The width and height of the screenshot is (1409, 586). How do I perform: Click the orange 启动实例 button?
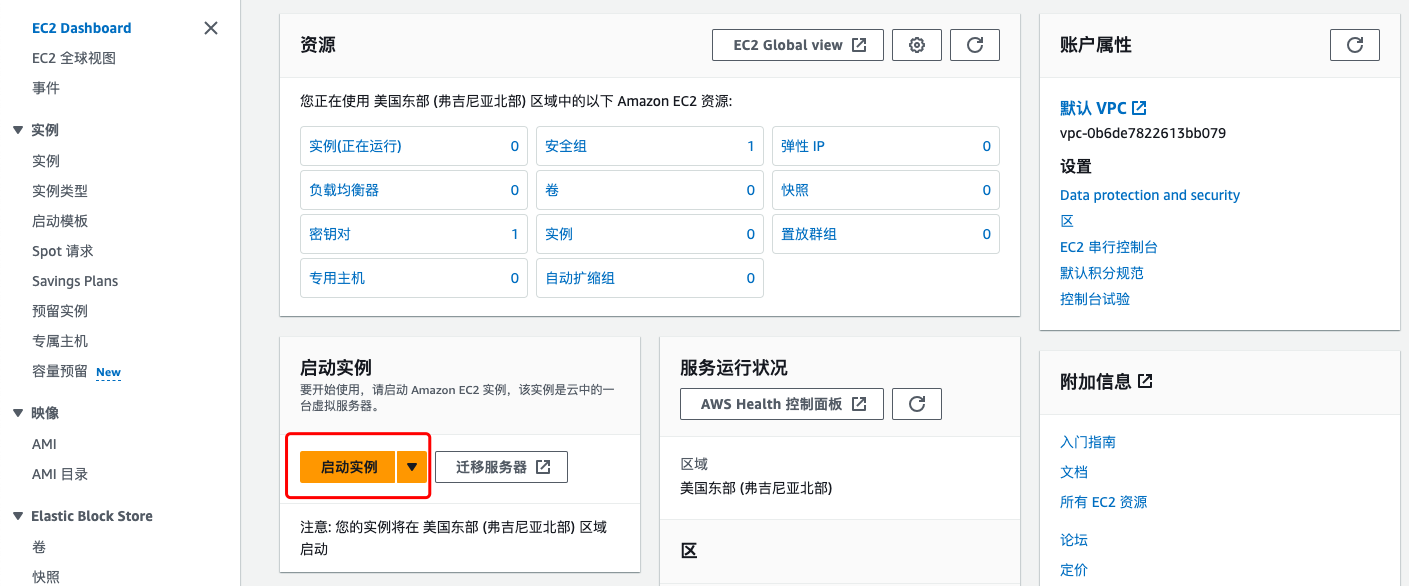pyautogui.click(x=348, y=467)
